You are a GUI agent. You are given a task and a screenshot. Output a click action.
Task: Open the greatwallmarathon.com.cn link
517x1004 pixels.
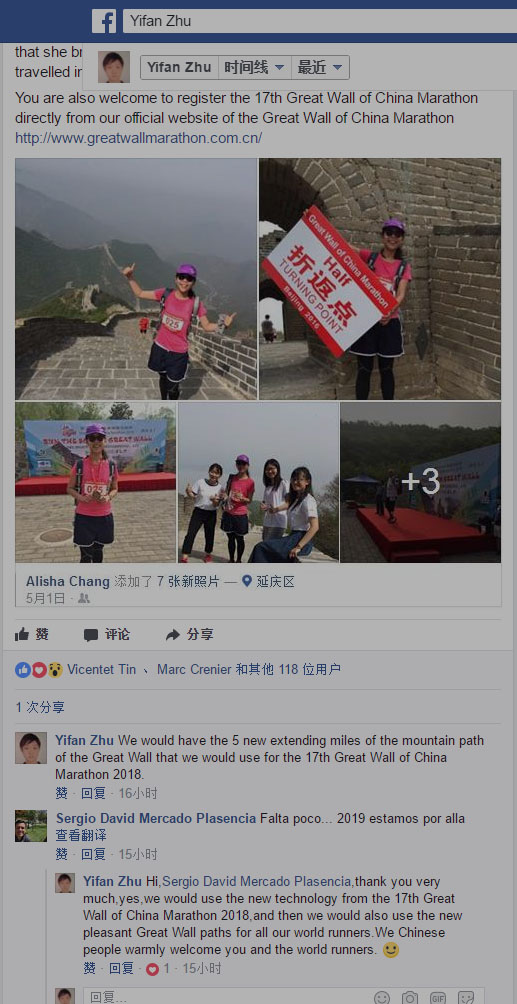138,138
